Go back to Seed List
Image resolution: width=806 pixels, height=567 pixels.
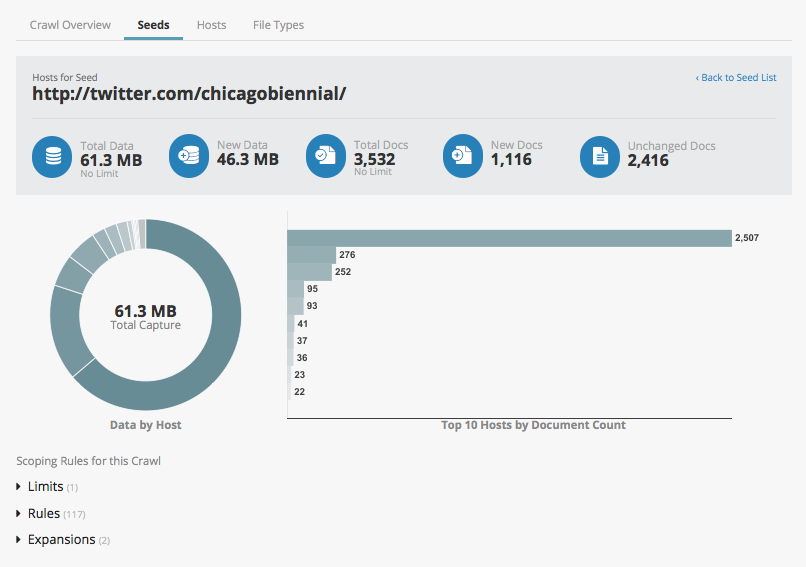[x=736, y=77]
